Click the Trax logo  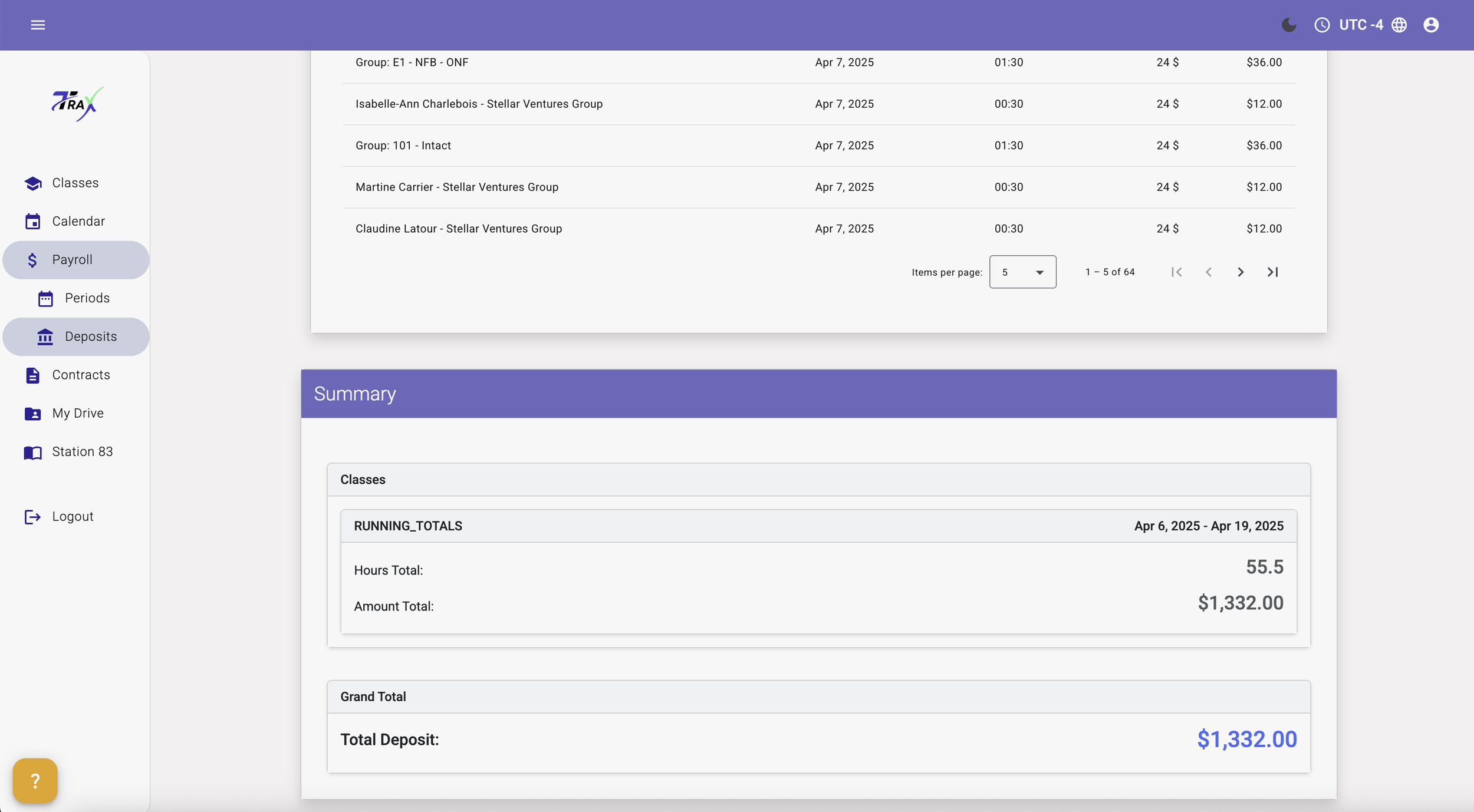click(x=77, y=104)
